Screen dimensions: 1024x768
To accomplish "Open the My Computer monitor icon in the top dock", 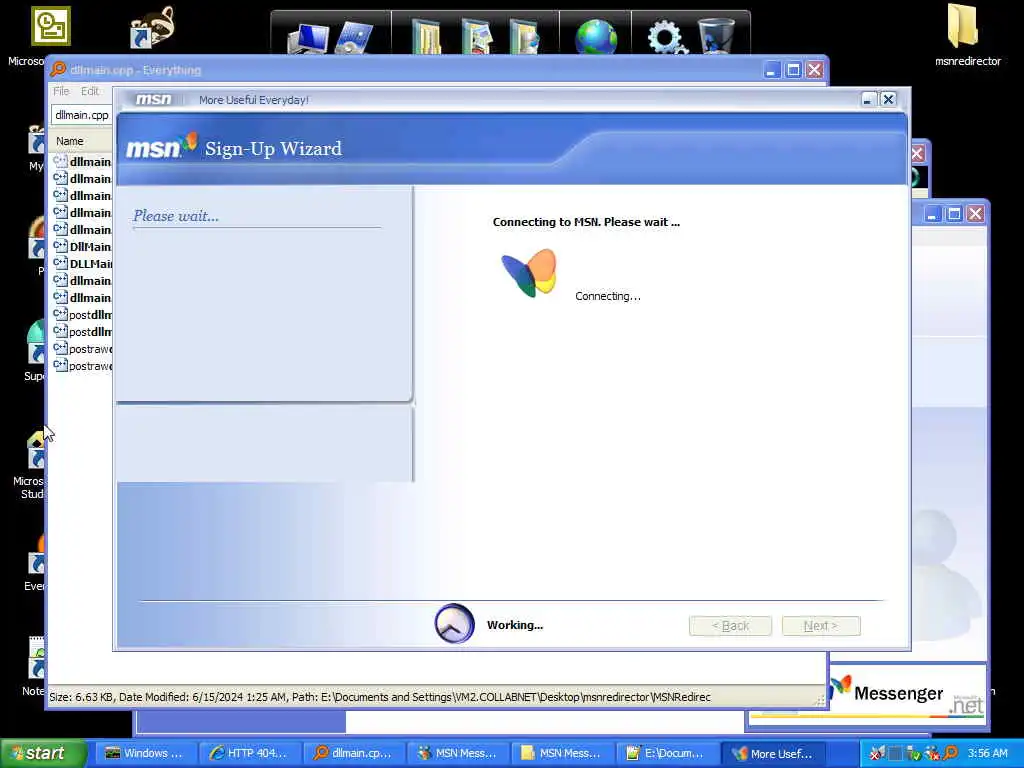I will click(308, 38).
